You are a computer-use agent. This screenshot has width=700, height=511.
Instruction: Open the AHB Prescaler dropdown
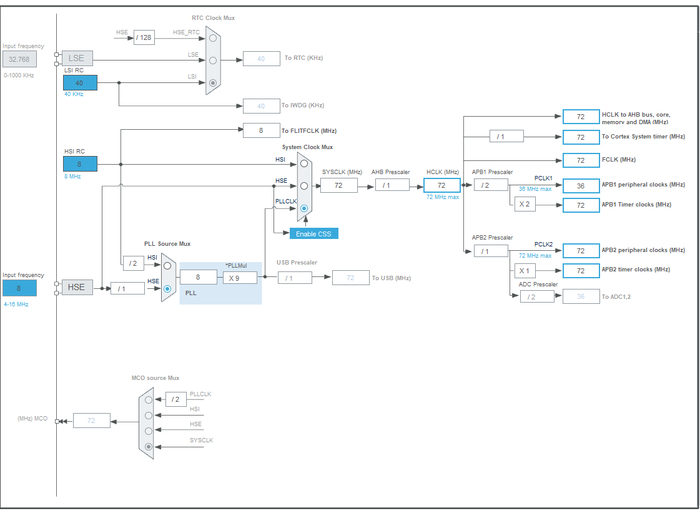click(392, 185)
